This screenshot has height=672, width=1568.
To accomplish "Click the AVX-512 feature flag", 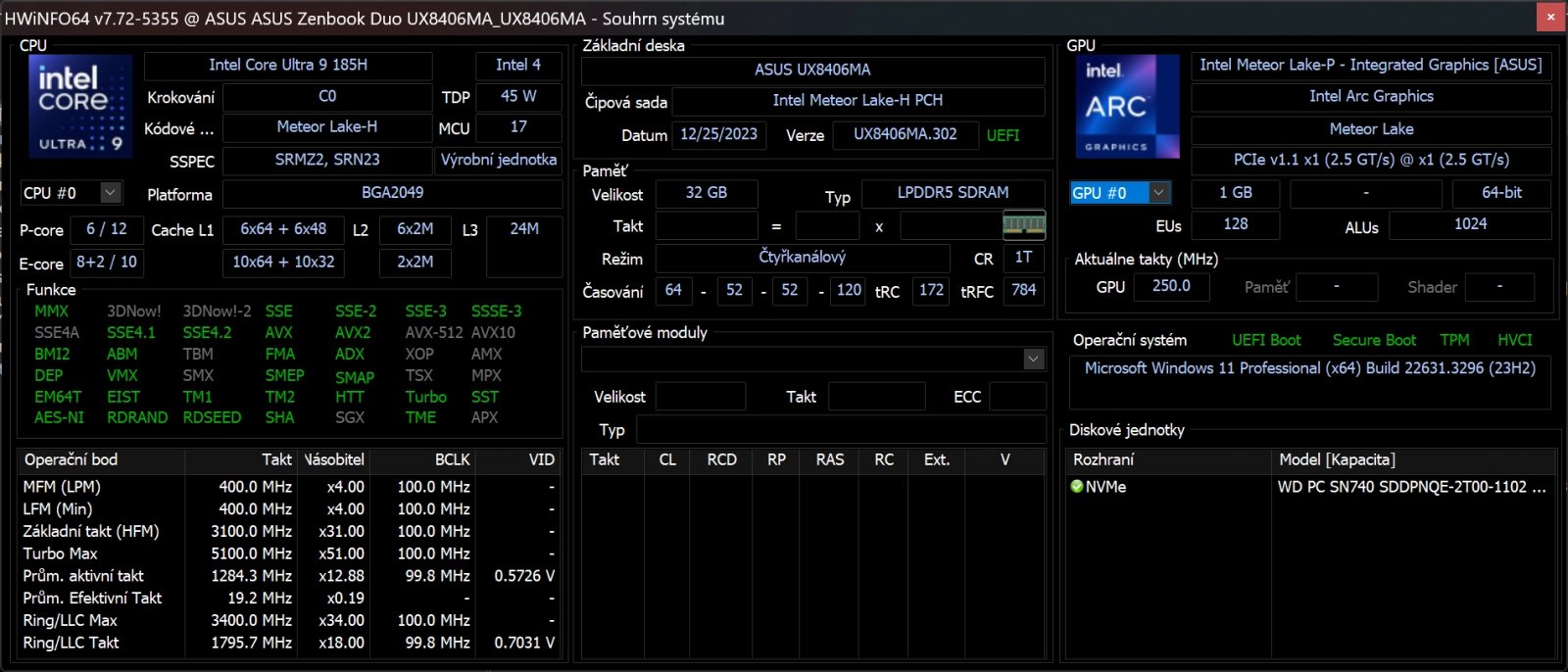I will 434,333.
